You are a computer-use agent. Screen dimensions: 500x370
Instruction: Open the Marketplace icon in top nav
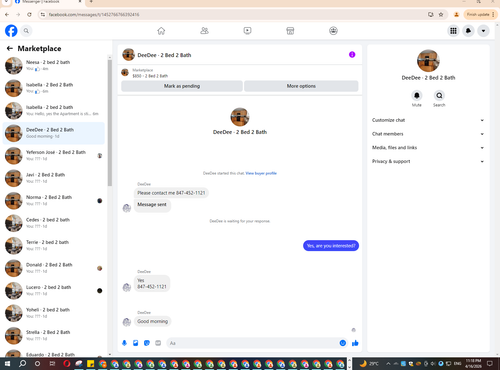(290, 31)
